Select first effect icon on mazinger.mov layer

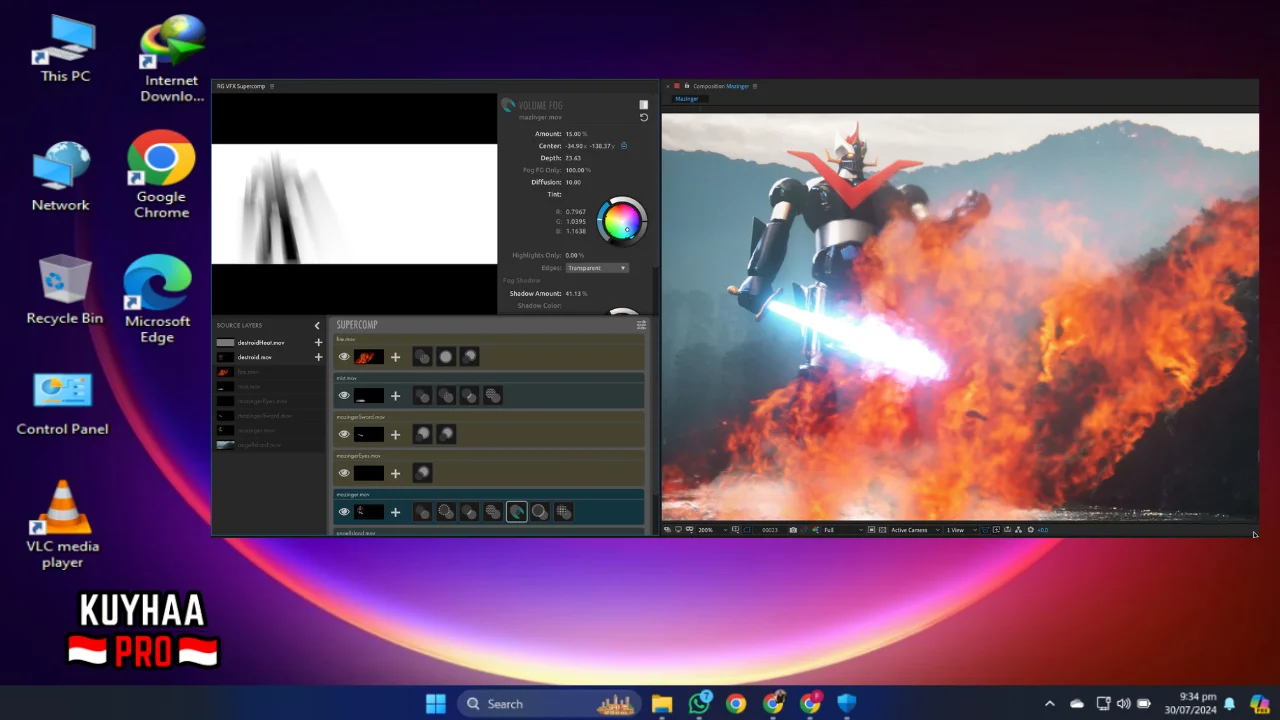pyautogui.click(x=422, y=512)
